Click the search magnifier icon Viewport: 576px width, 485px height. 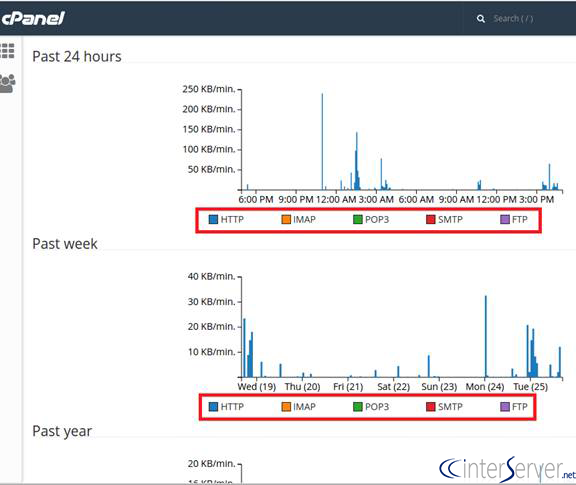480,19
